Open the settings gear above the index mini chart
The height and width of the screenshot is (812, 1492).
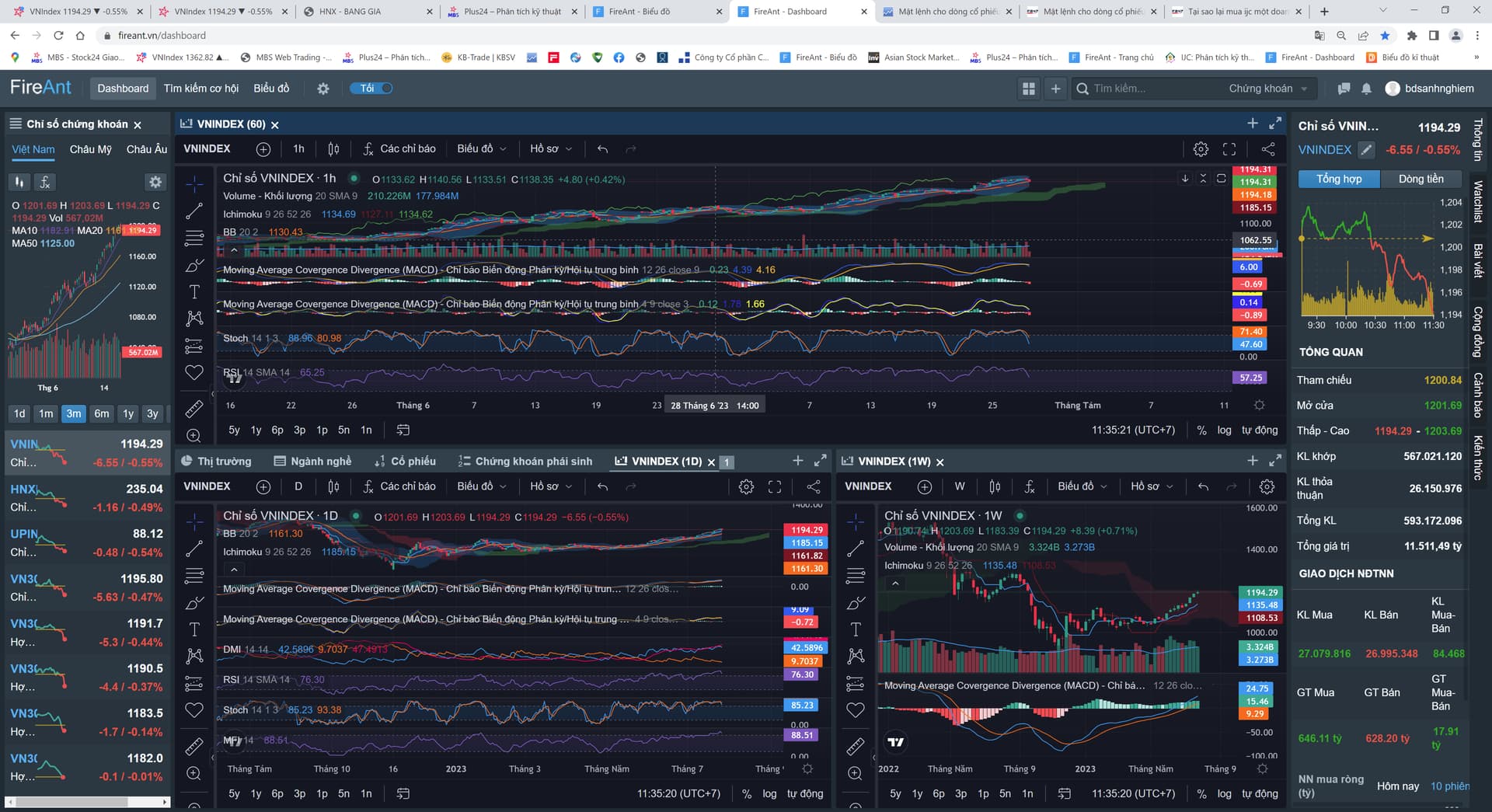[x=155, y=182]
